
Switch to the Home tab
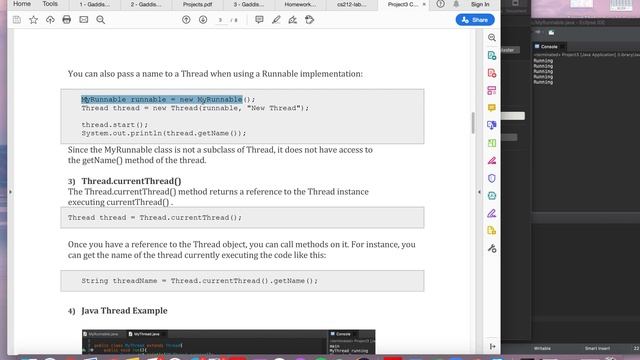[x=22, y=4]
